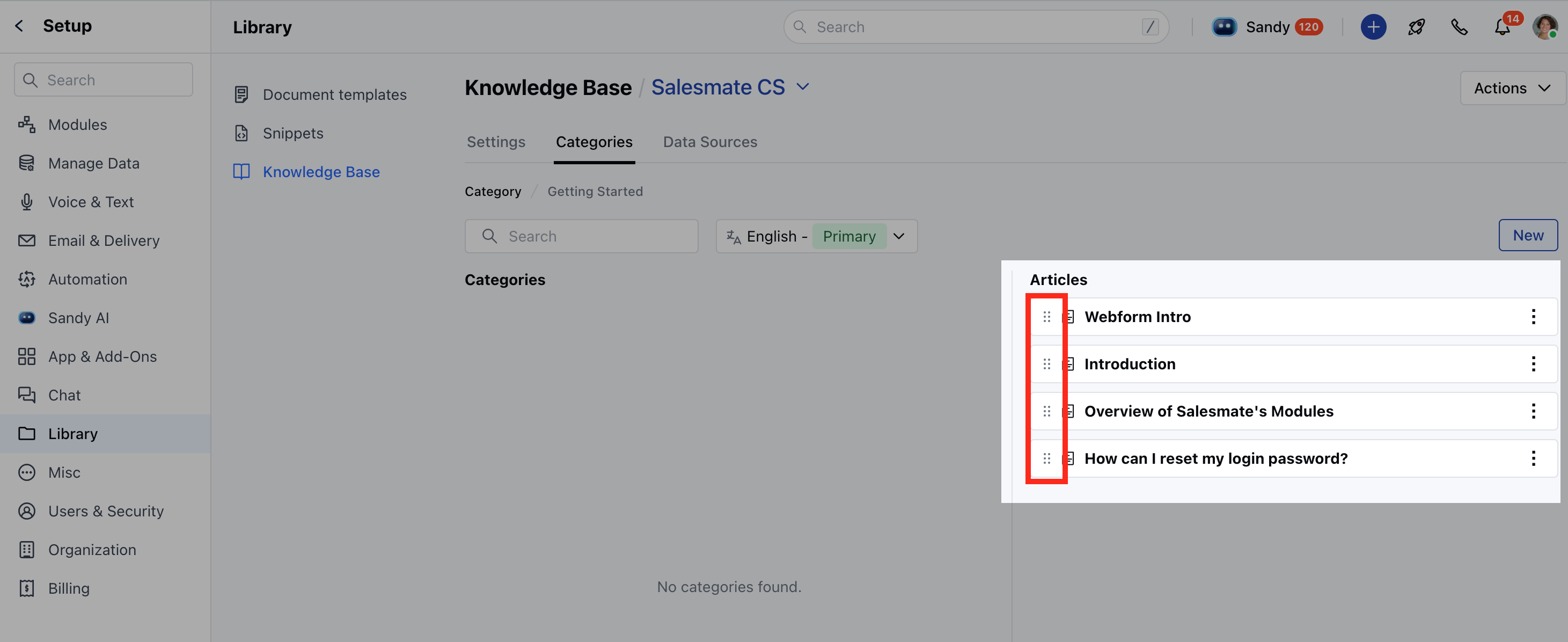
Task: Open user profile avatar
Action: [1544, 27]
